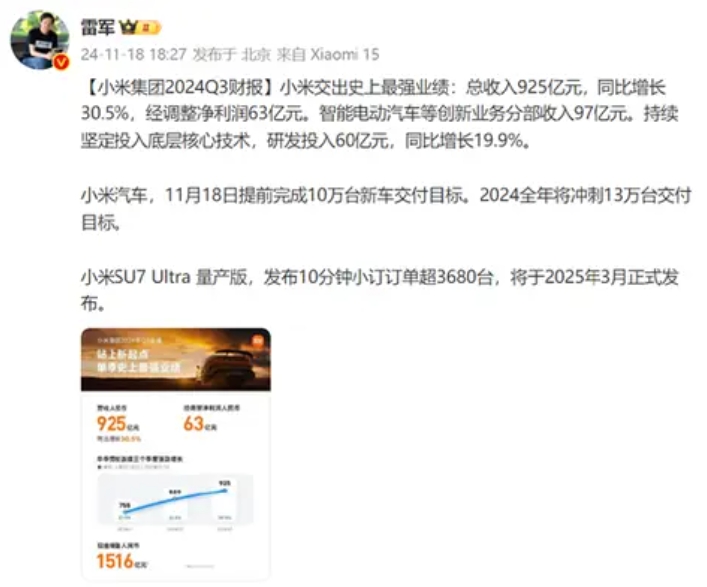The width and height of the screenshot is (707, 587).
Task: Click the blue revenue trend line chart
Action: 175,499
